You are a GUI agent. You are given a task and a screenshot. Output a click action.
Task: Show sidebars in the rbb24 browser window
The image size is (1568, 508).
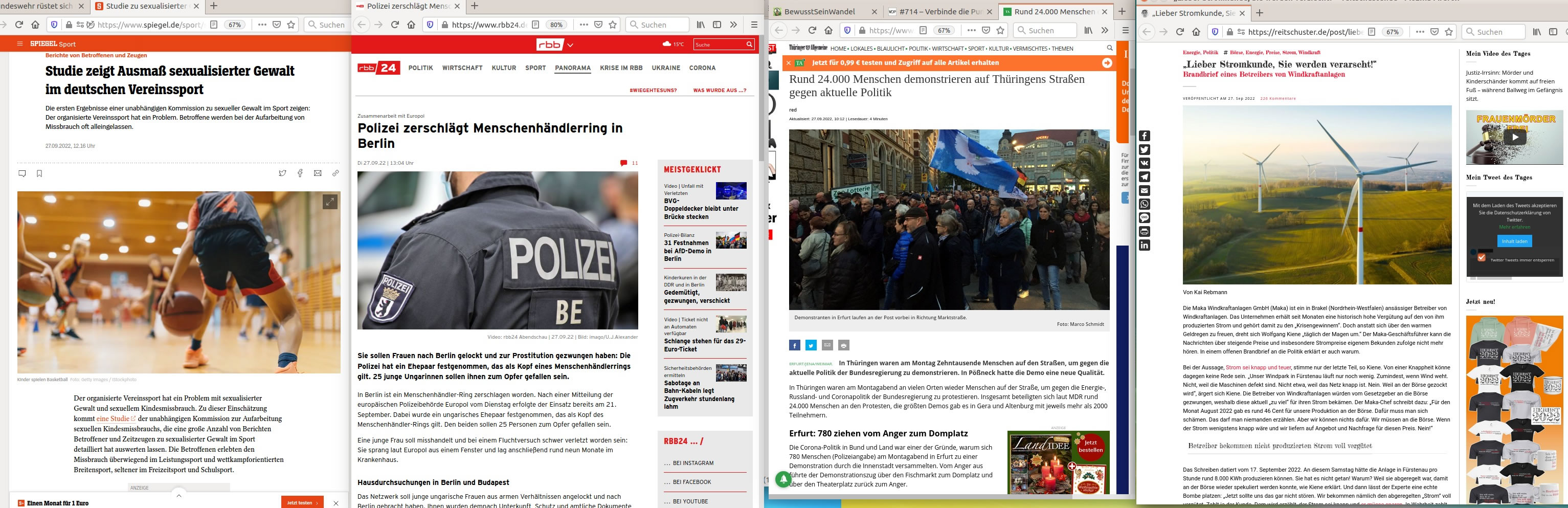point(717,25)
